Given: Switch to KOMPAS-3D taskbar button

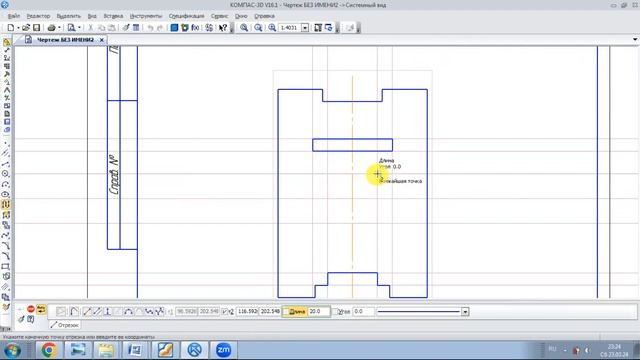Looking at the screenshot, I should [x=194, y=350].
